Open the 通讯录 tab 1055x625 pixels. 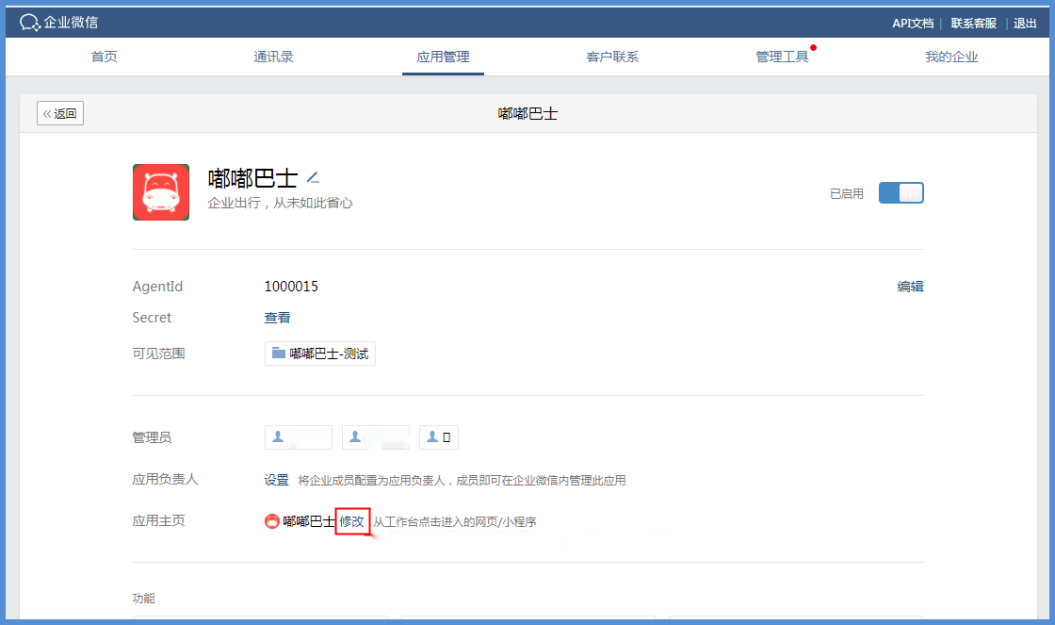pyautogui.click(x=273, y=57)
